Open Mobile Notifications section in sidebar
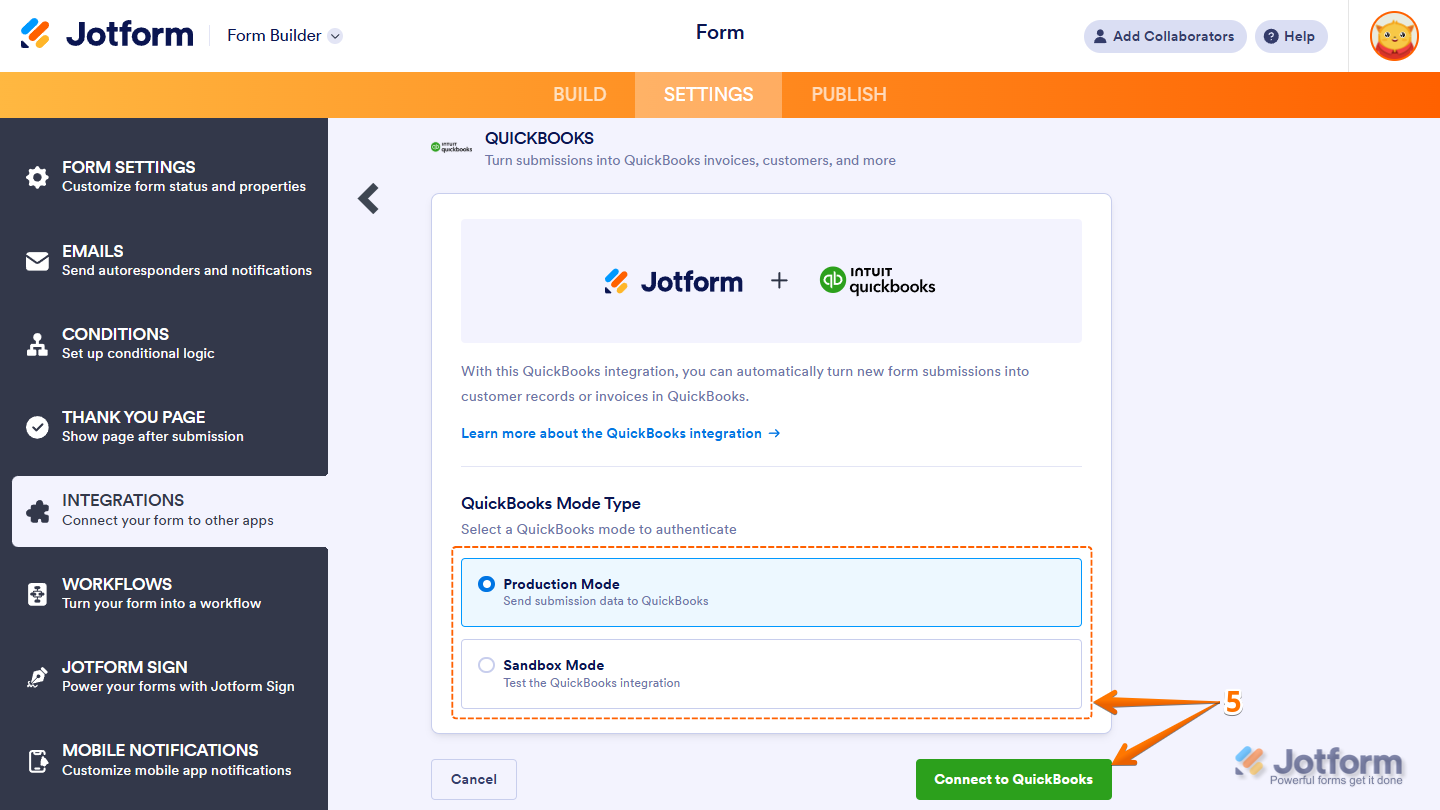The width and height of the screenshot is (1440, 810). tap(164, 761)
